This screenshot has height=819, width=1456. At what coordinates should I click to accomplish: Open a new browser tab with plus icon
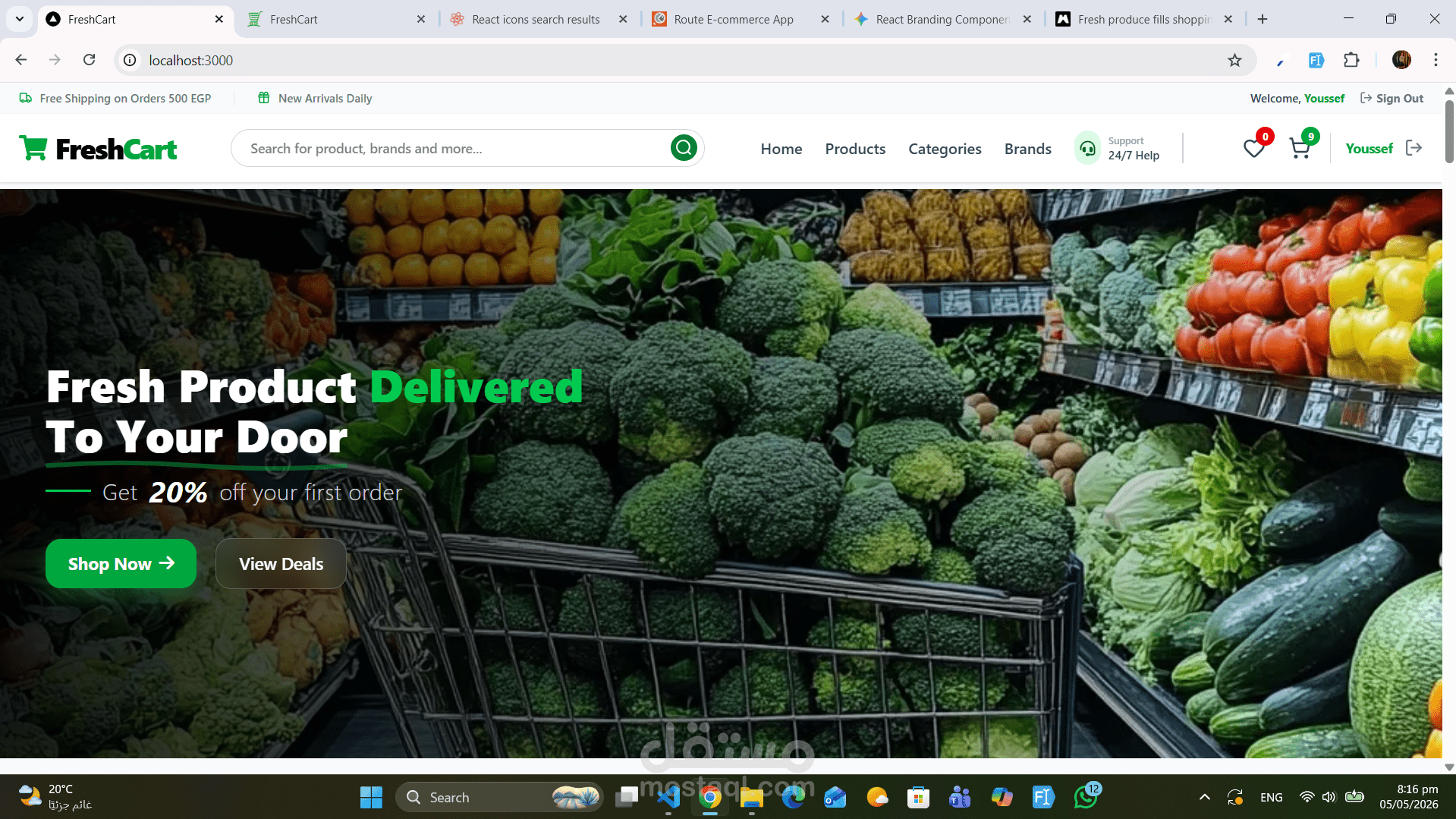coord(1263,19)
